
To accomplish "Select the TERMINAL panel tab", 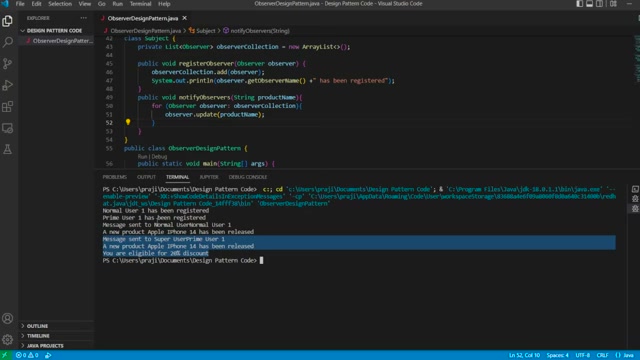I will (177, 177).
